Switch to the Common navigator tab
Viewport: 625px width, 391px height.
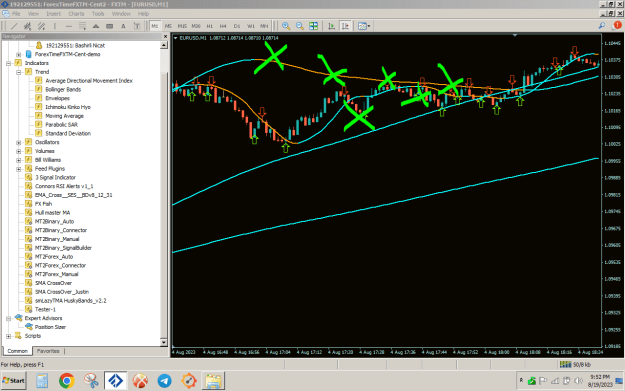tap(18, 351)
